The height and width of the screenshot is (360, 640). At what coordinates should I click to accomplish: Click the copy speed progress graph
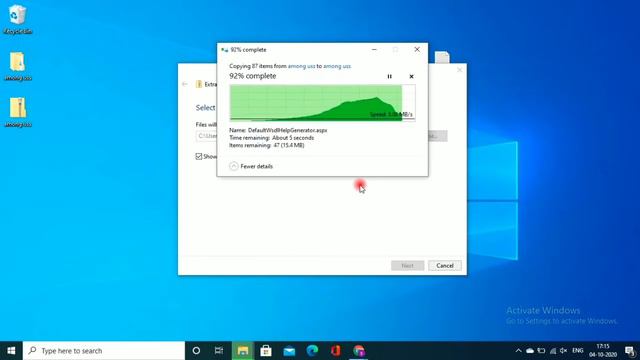click(322, 103)
